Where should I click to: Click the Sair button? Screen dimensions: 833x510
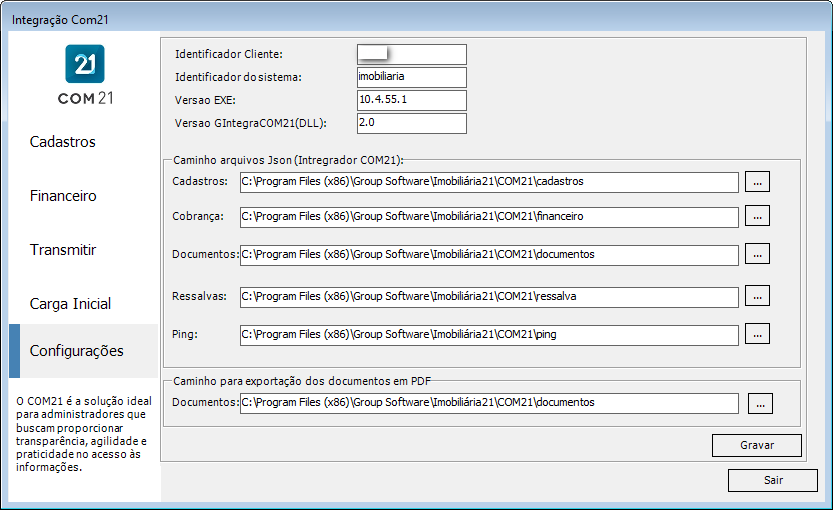click(x=772, y=480)
